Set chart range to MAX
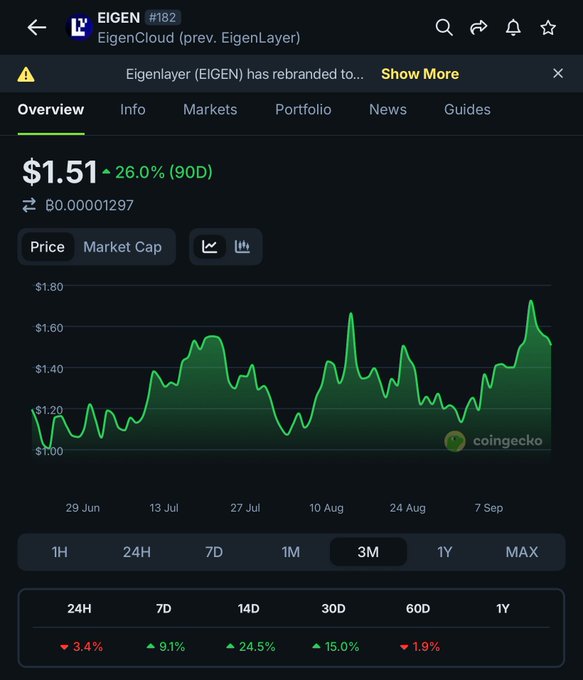This screenshot has height=680, width=583. [x=522, y=552]
